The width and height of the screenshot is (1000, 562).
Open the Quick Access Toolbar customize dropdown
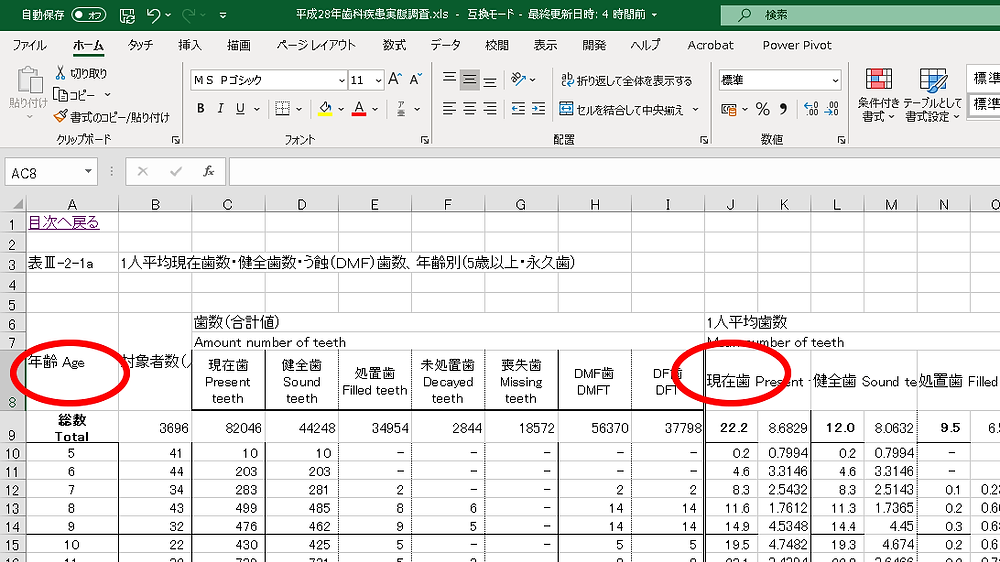pyautogui.click(x=223, y=15)
